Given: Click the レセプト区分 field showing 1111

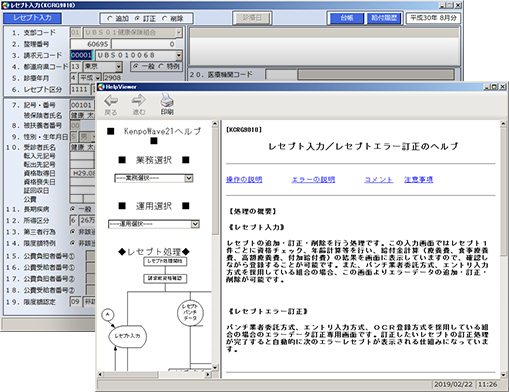Looking at the screenshot, I should click(x=80, y=89).
